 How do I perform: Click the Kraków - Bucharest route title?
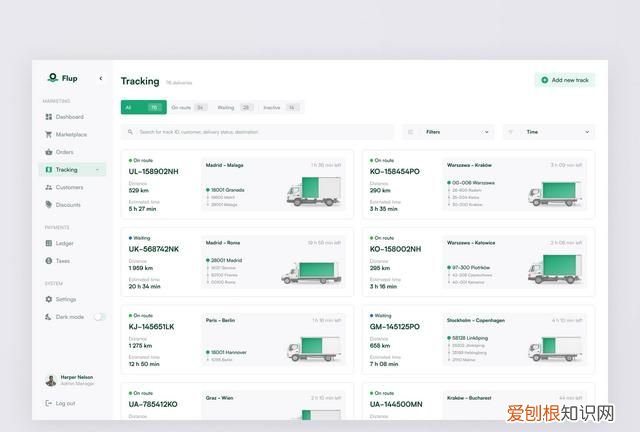coord(469,398)
